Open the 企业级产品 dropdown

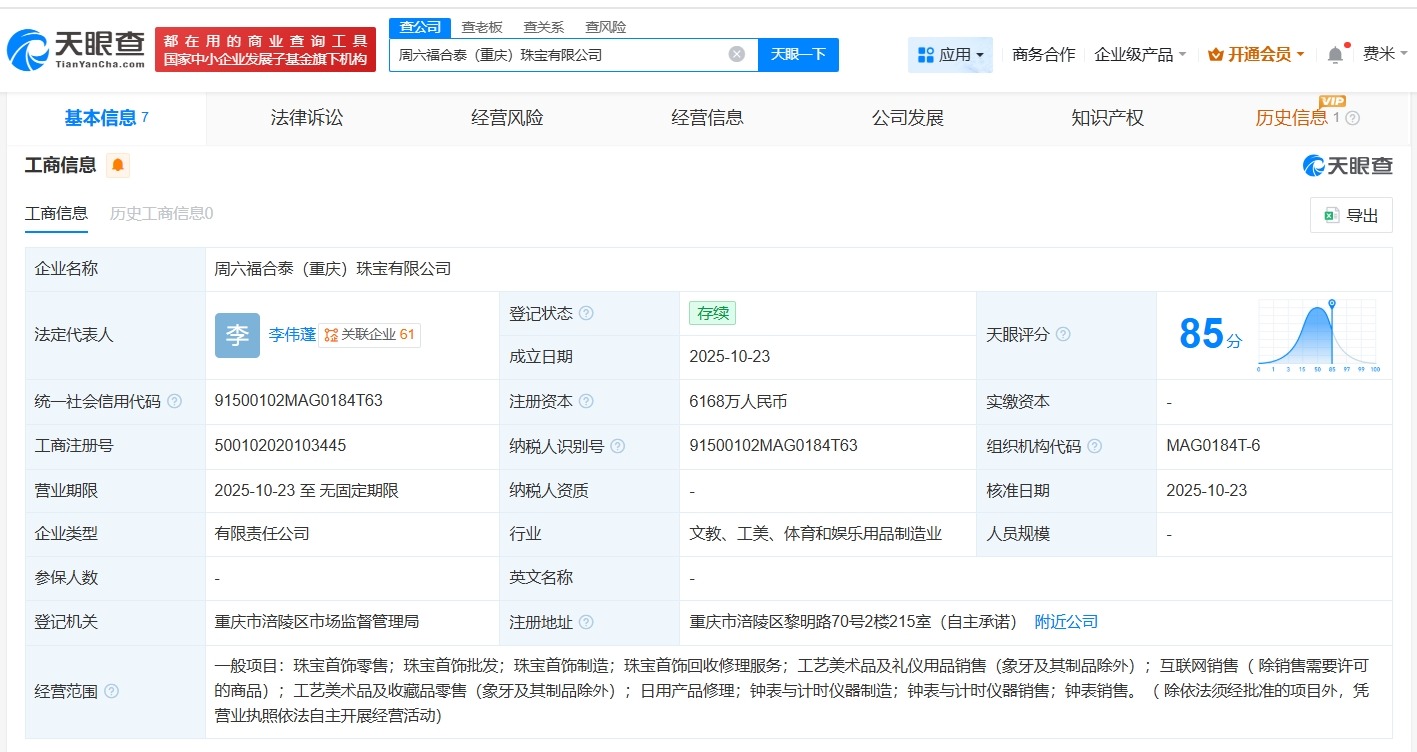1137,54
